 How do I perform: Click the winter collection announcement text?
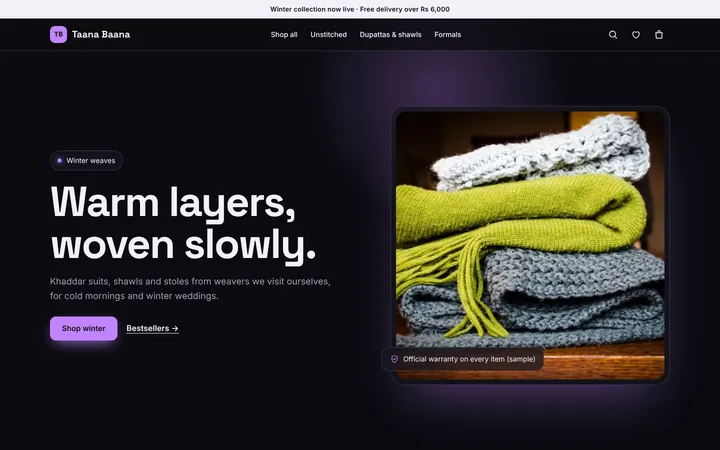click(360, 9)
